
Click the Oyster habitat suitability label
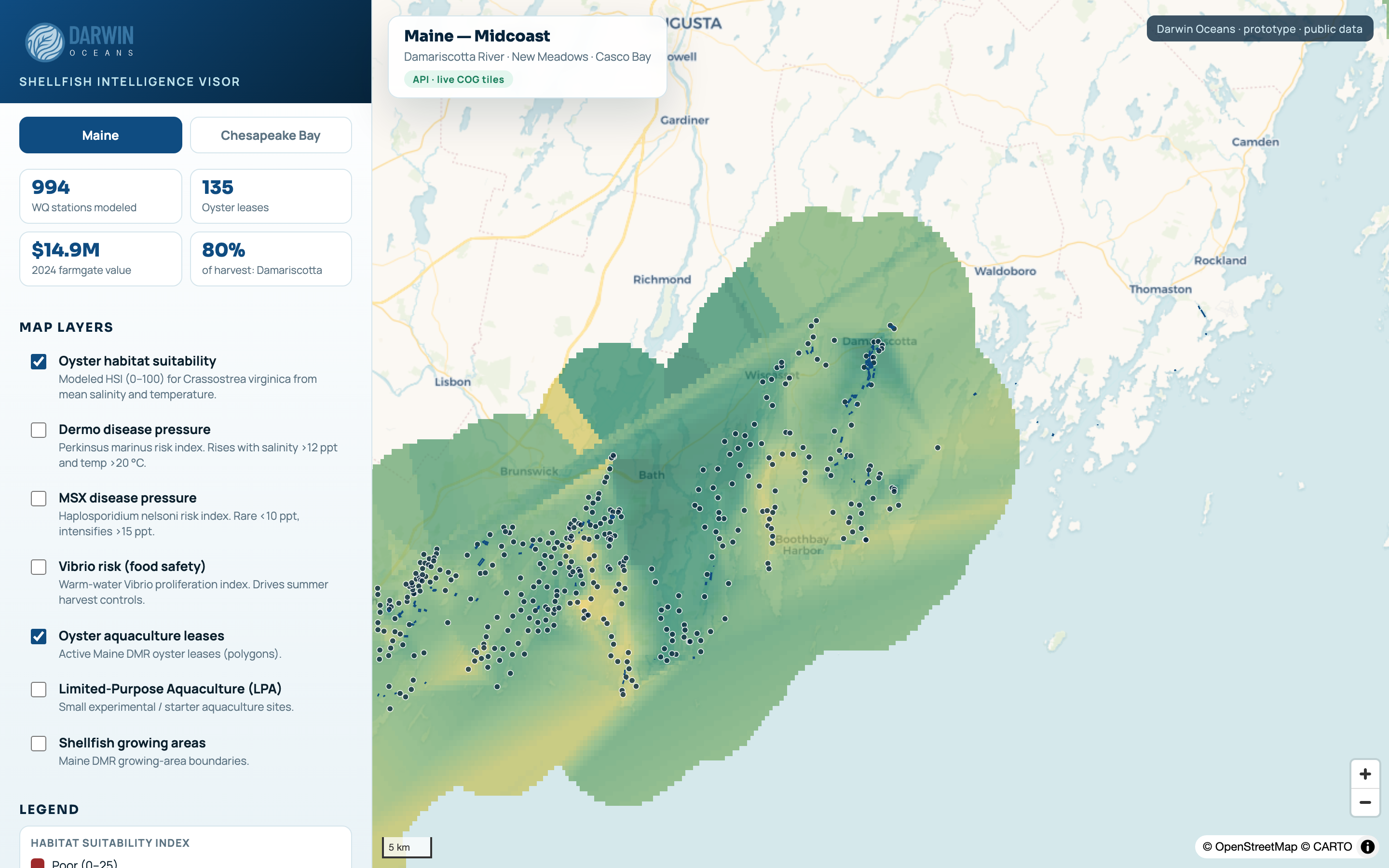tap(137, 361)
